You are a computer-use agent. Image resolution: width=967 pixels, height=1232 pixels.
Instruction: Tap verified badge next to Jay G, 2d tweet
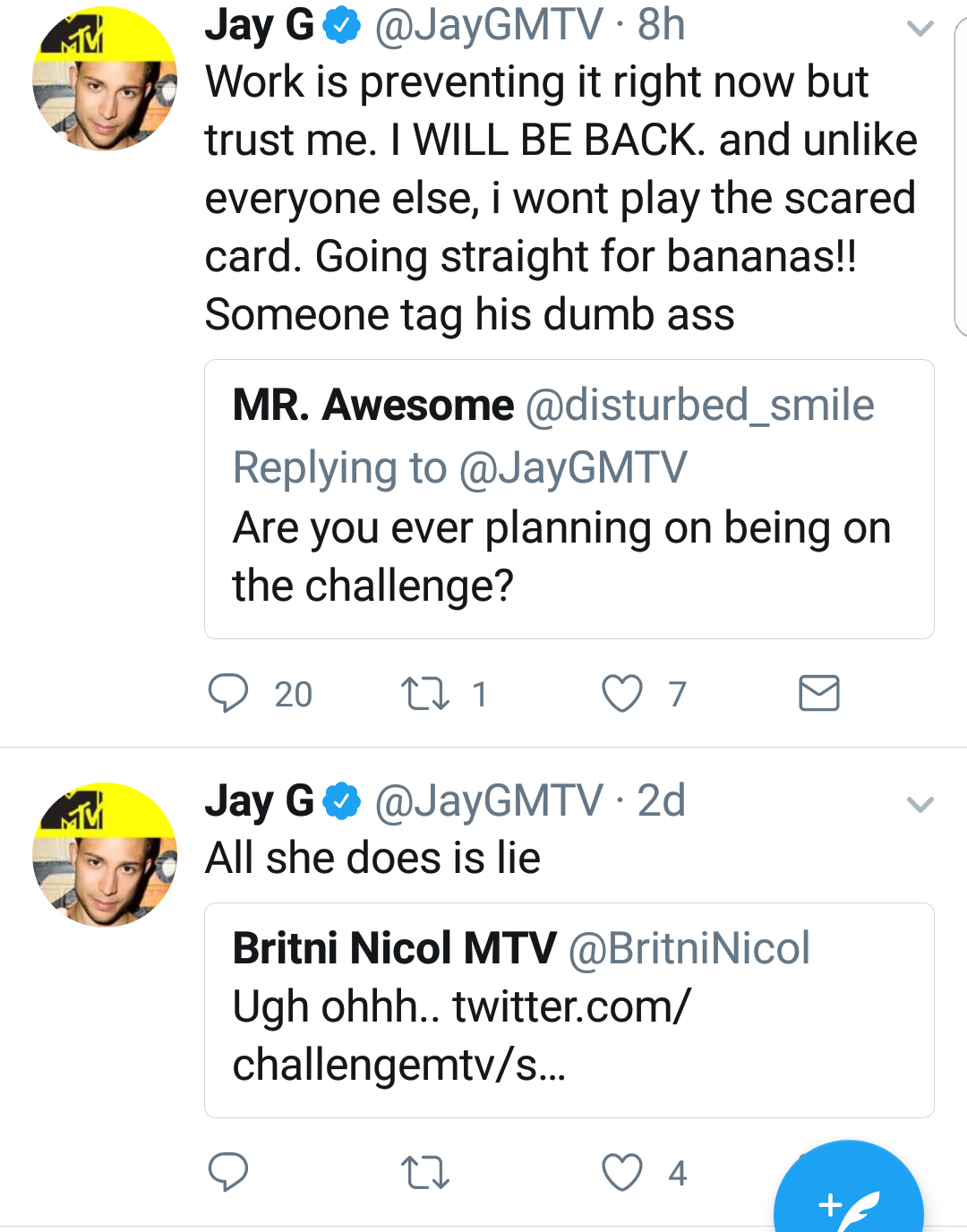(341, 800)
